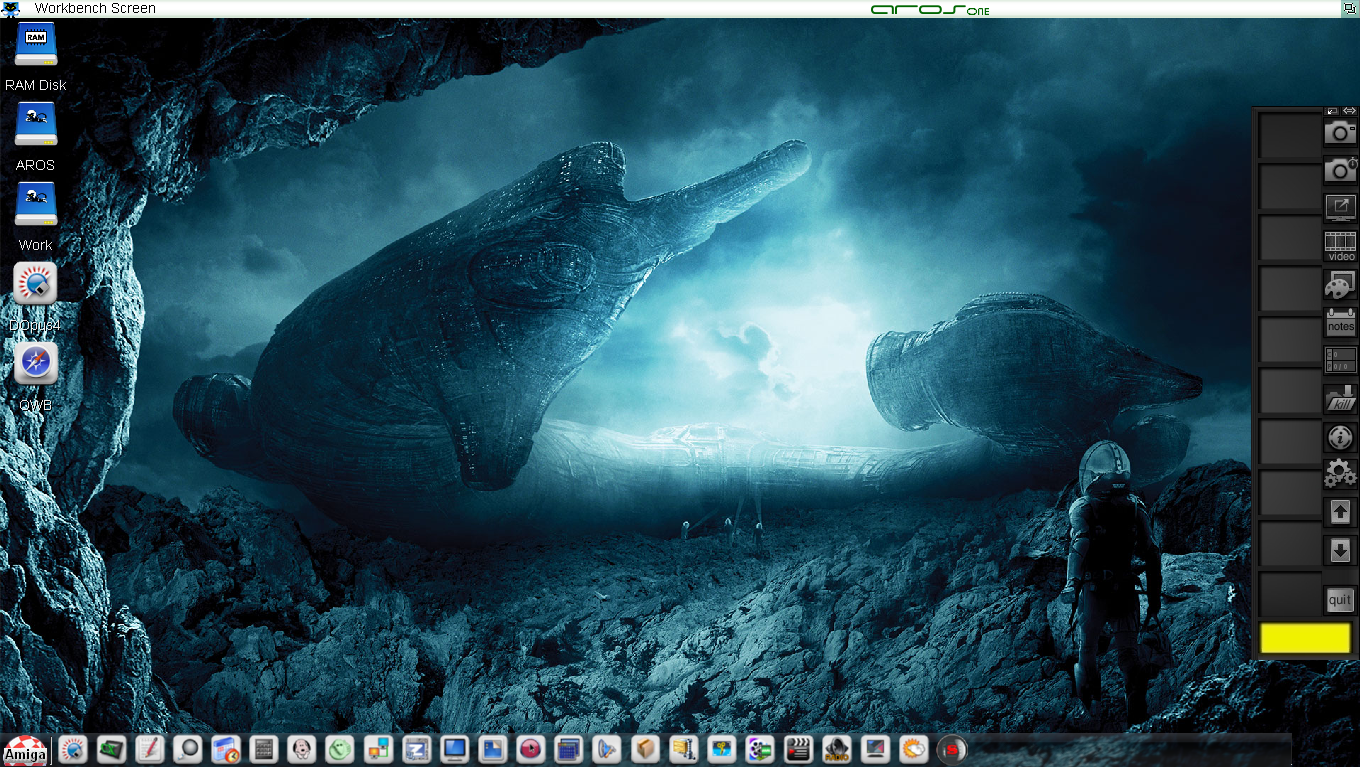Open the RAM Disk desktop icon

pyautogui.click(x=36, y=46)
